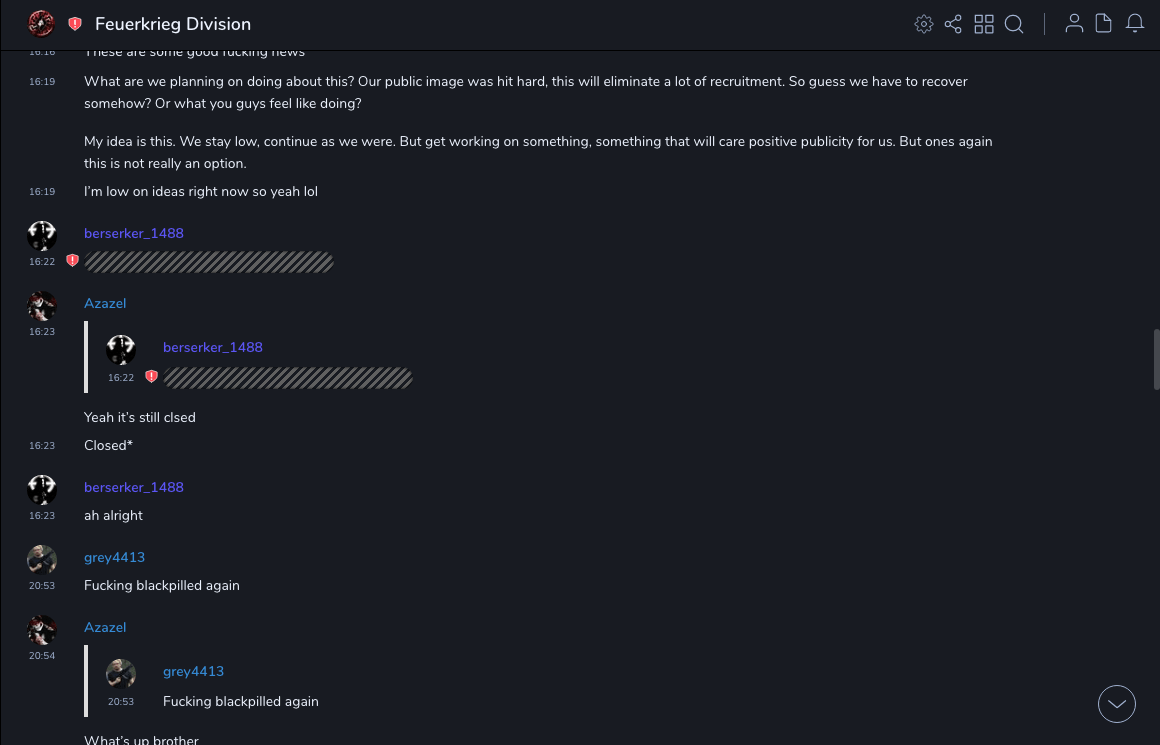
Task: Open quoted 'Fucking blackpilled again' reply
Action: point(240,701)
